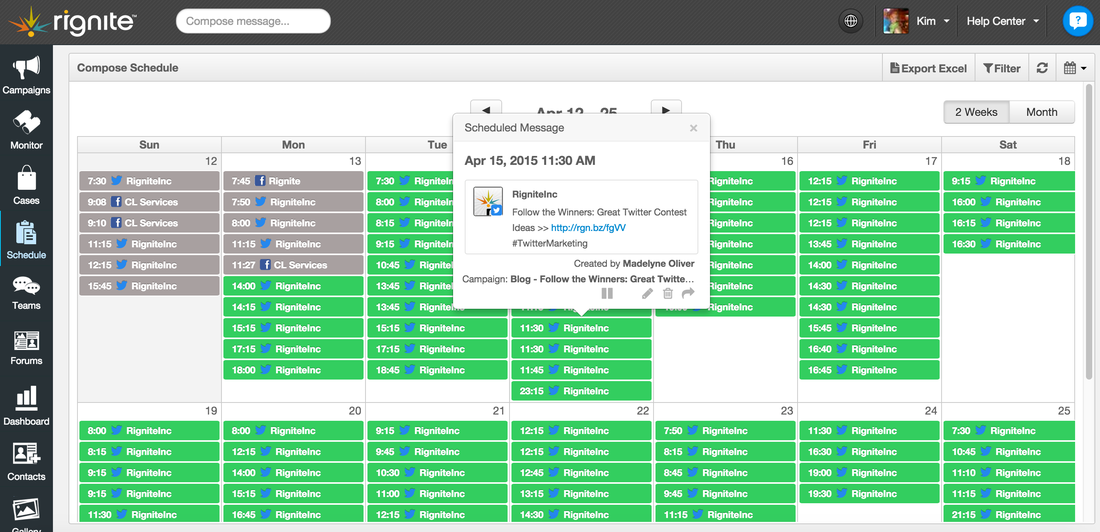
Task: Open the Help Center dropdown
Action: click(x=1003, y=21)
